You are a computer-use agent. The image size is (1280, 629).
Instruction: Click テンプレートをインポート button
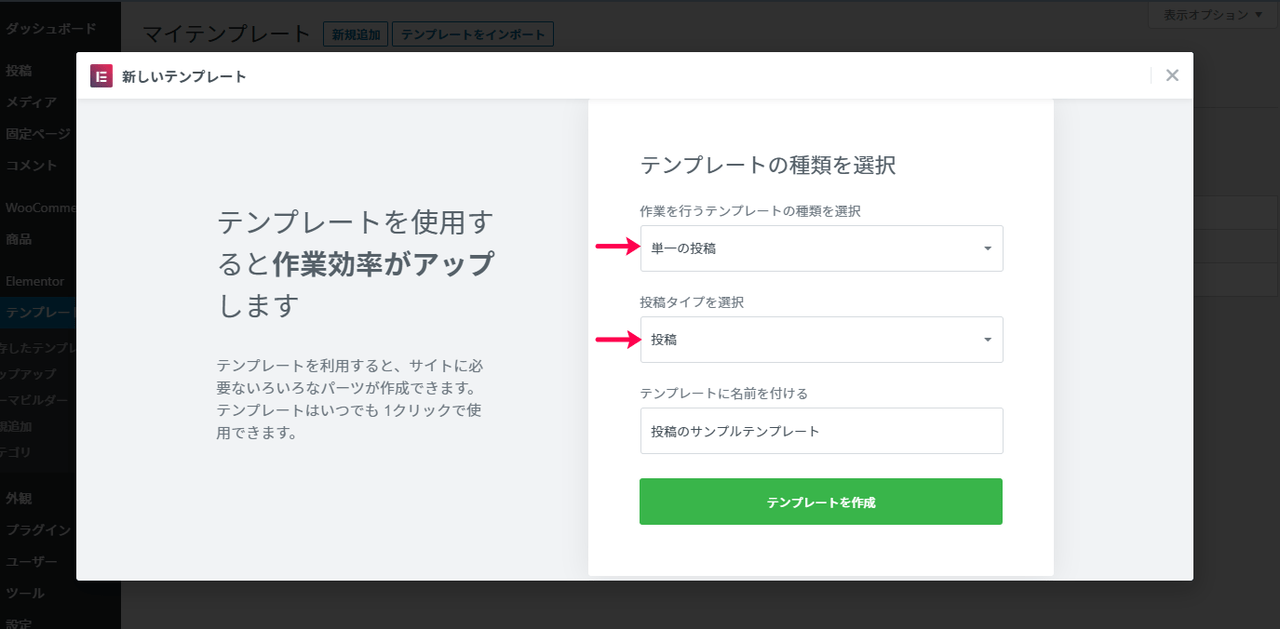(473, 34)
